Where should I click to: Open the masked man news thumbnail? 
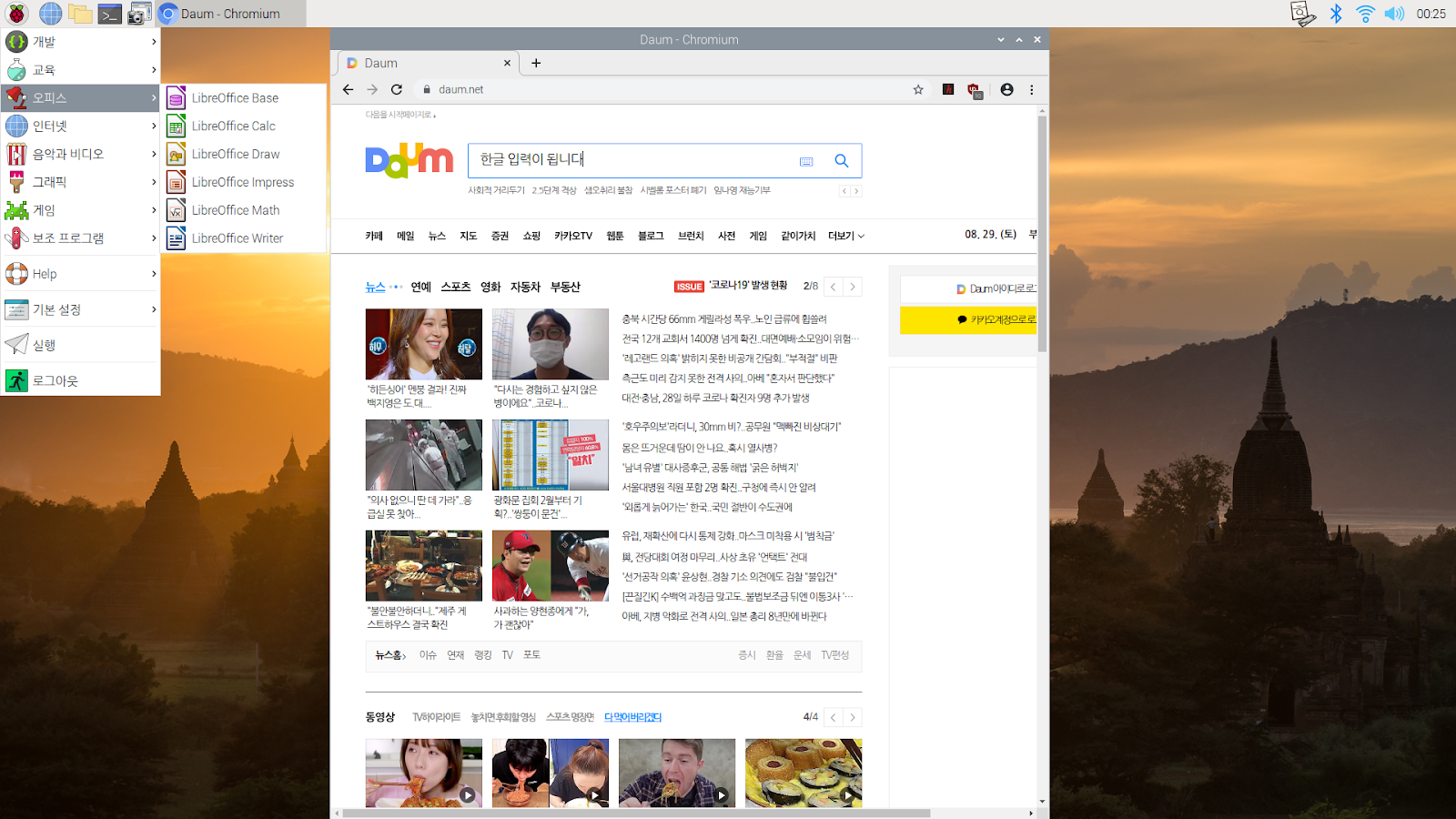(551, 344)
